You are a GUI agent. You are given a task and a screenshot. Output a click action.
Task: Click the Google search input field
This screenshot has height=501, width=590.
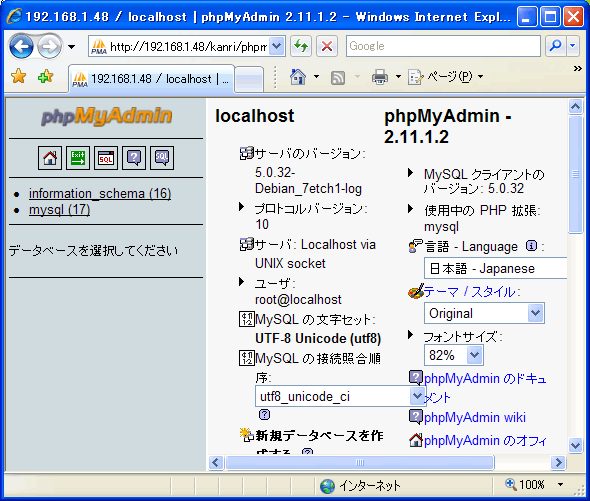(443, 46)
